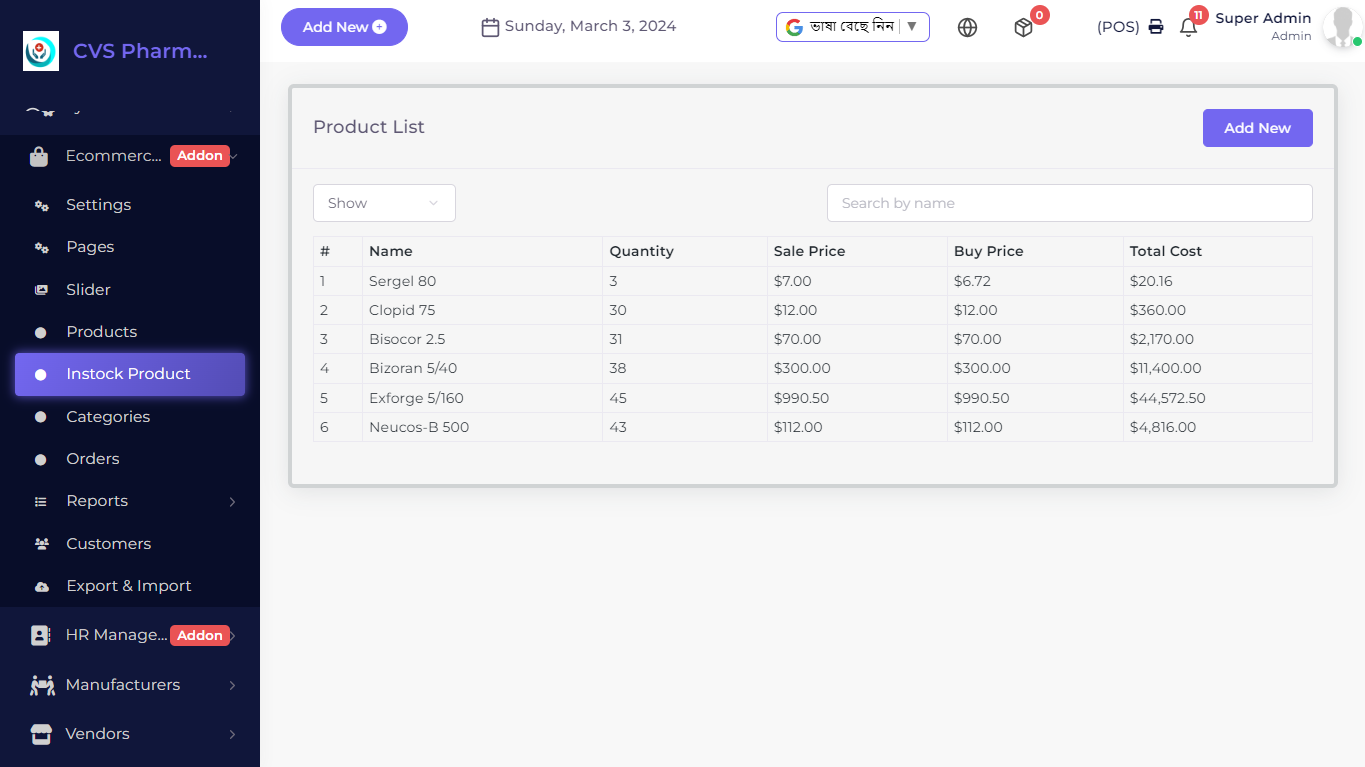
Task: Click the Ecommerce shopping bag icon
Action: click(x=40, y=157)
